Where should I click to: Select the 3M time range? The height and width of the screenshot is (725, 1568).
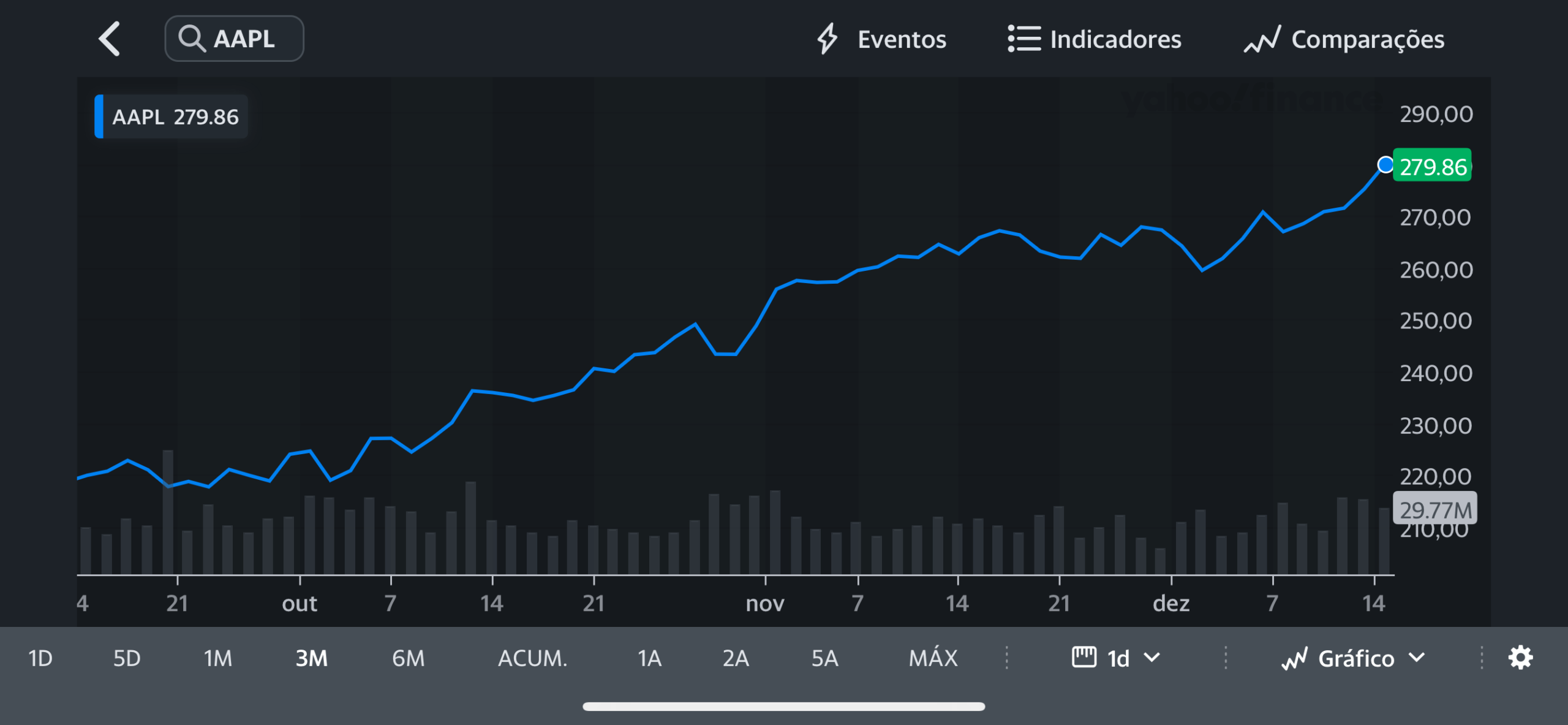312,658
